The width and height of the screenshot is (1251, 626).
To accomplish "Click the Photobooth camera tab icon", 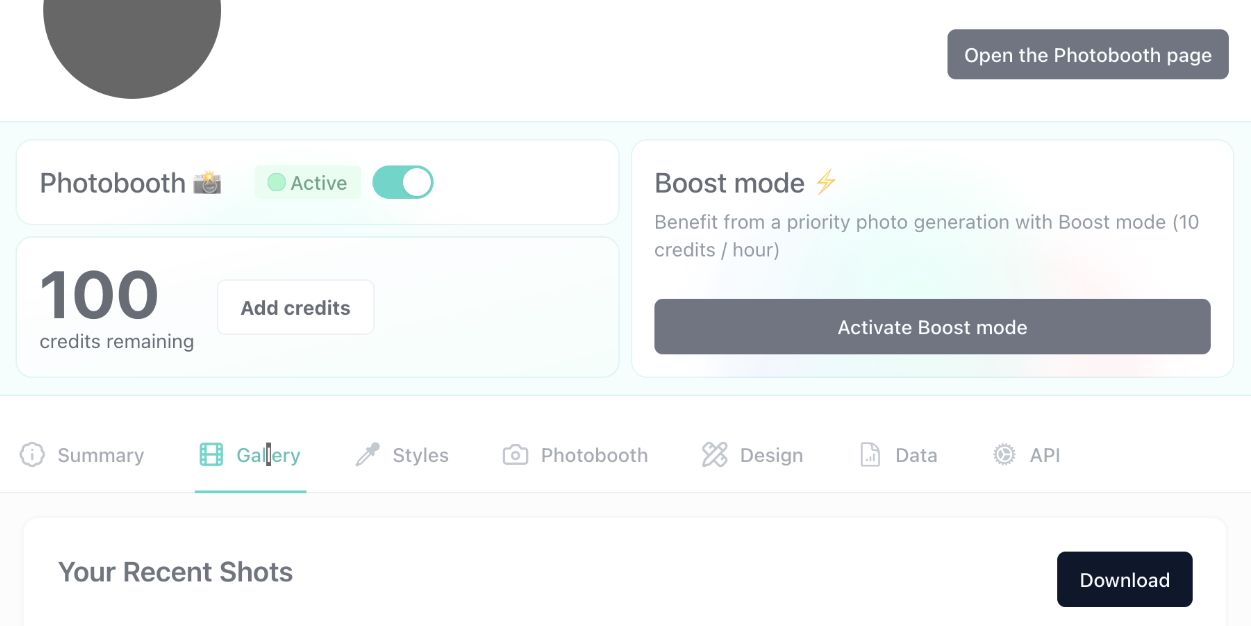I will (515, 455).
